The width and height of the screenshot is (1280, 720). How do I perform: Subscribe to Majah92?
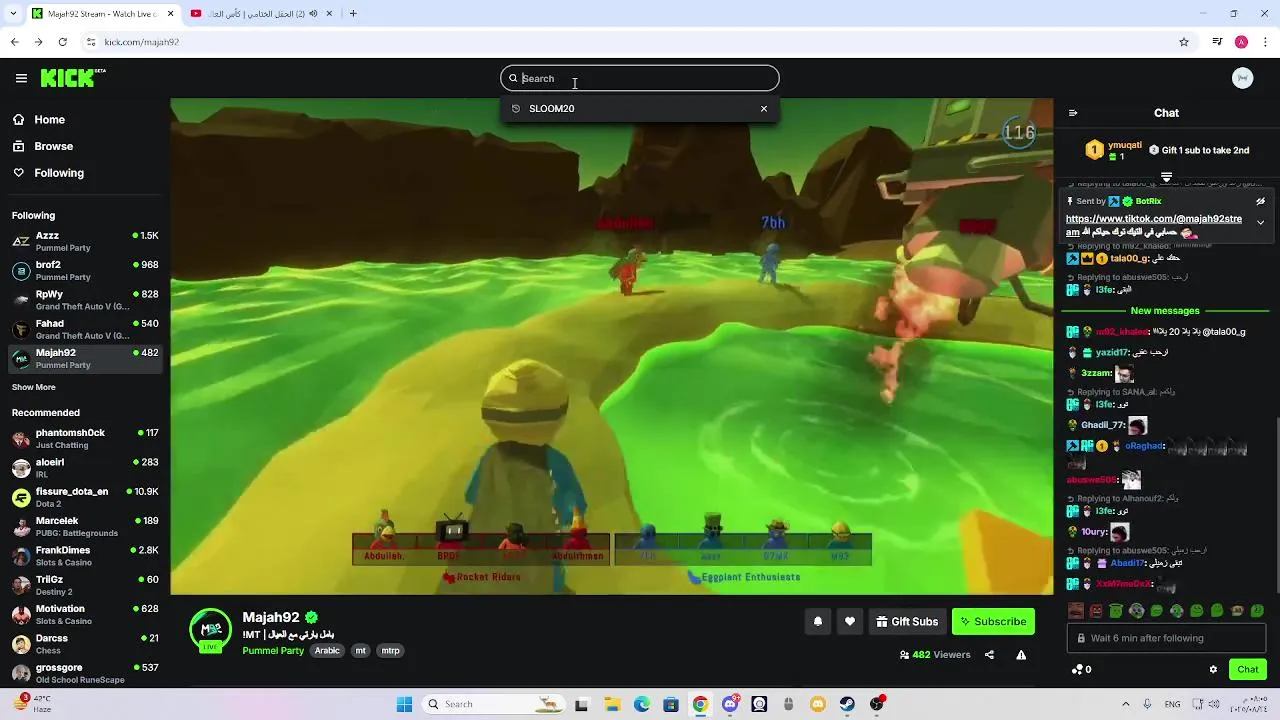[x=993, y=621]
